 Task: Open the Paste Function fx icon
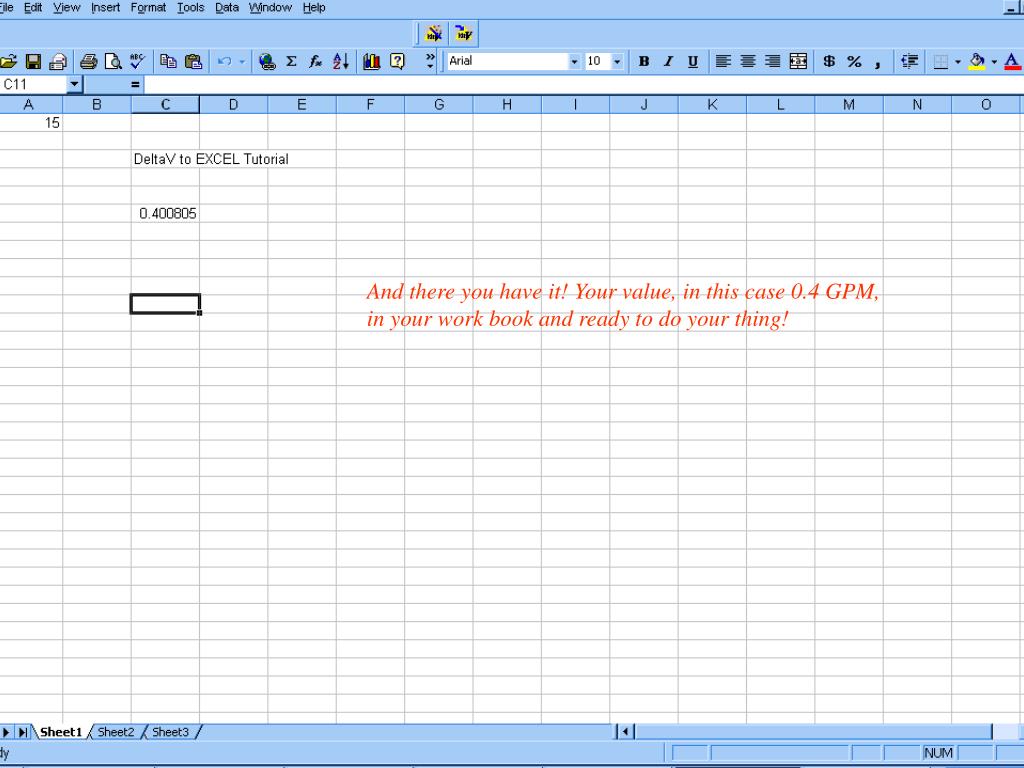tap(315, 61)
